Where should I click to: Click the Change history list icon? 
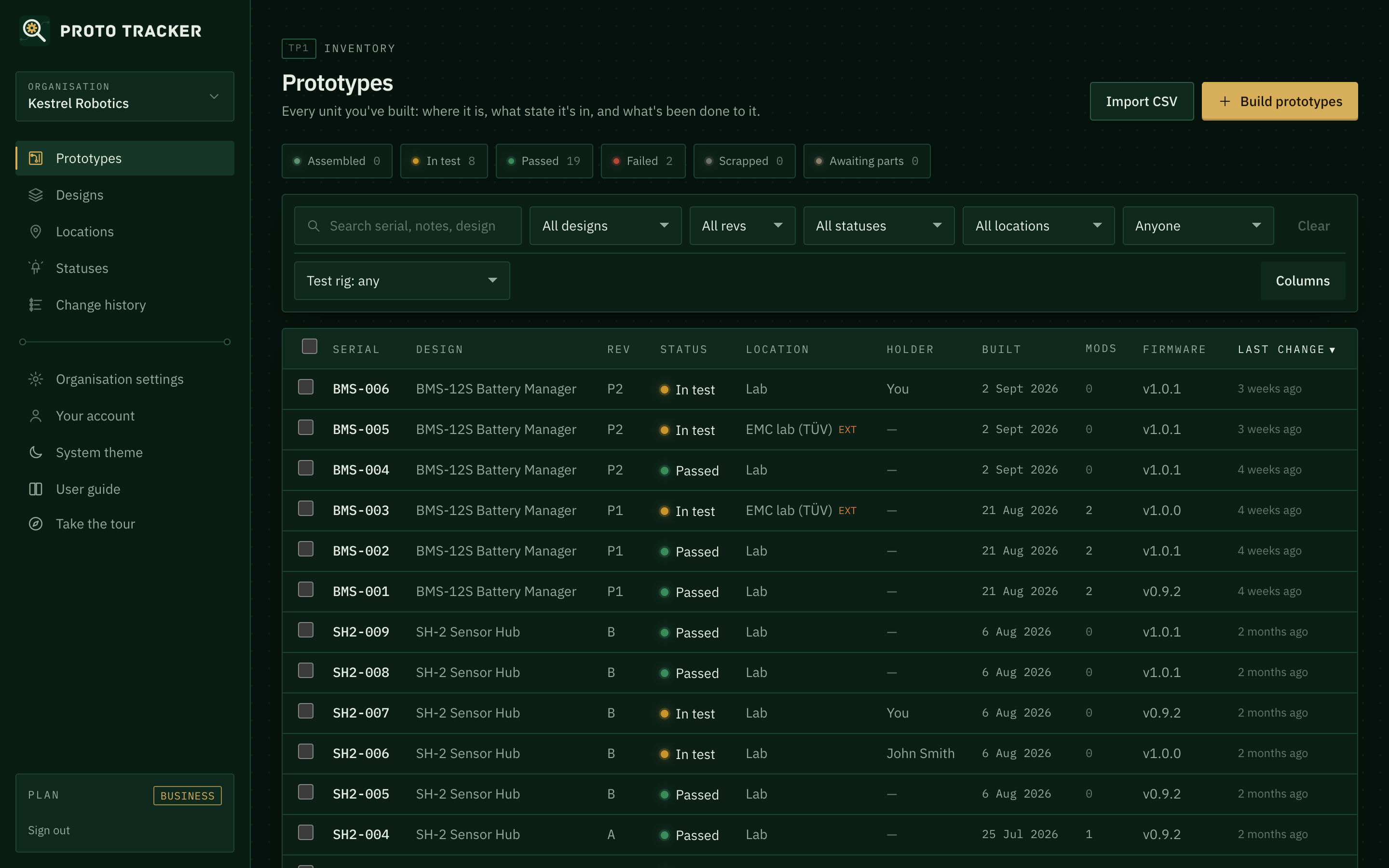(x=36, y=305)
